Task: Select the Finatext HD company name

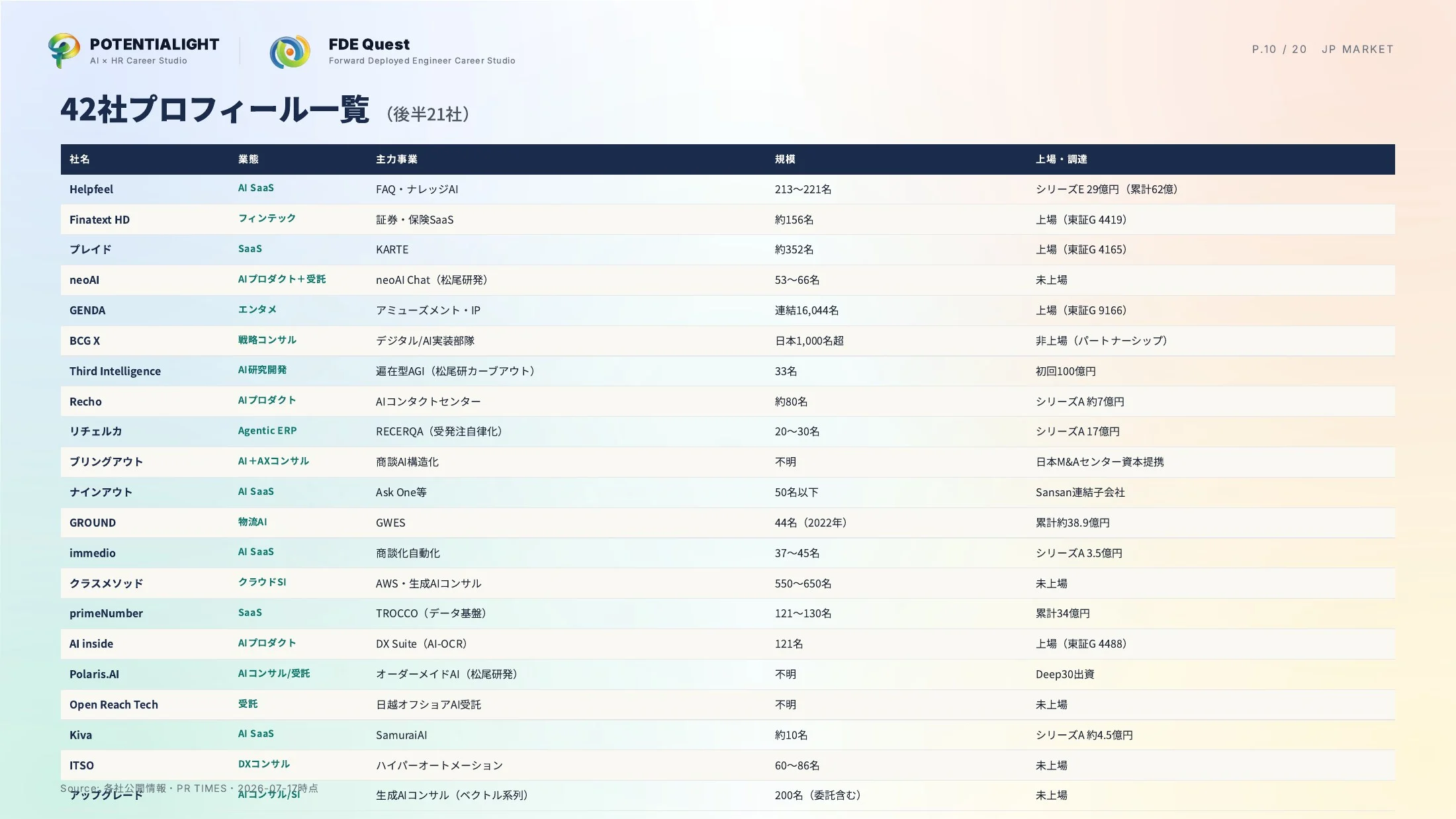Action: click(x=99, y=220)
